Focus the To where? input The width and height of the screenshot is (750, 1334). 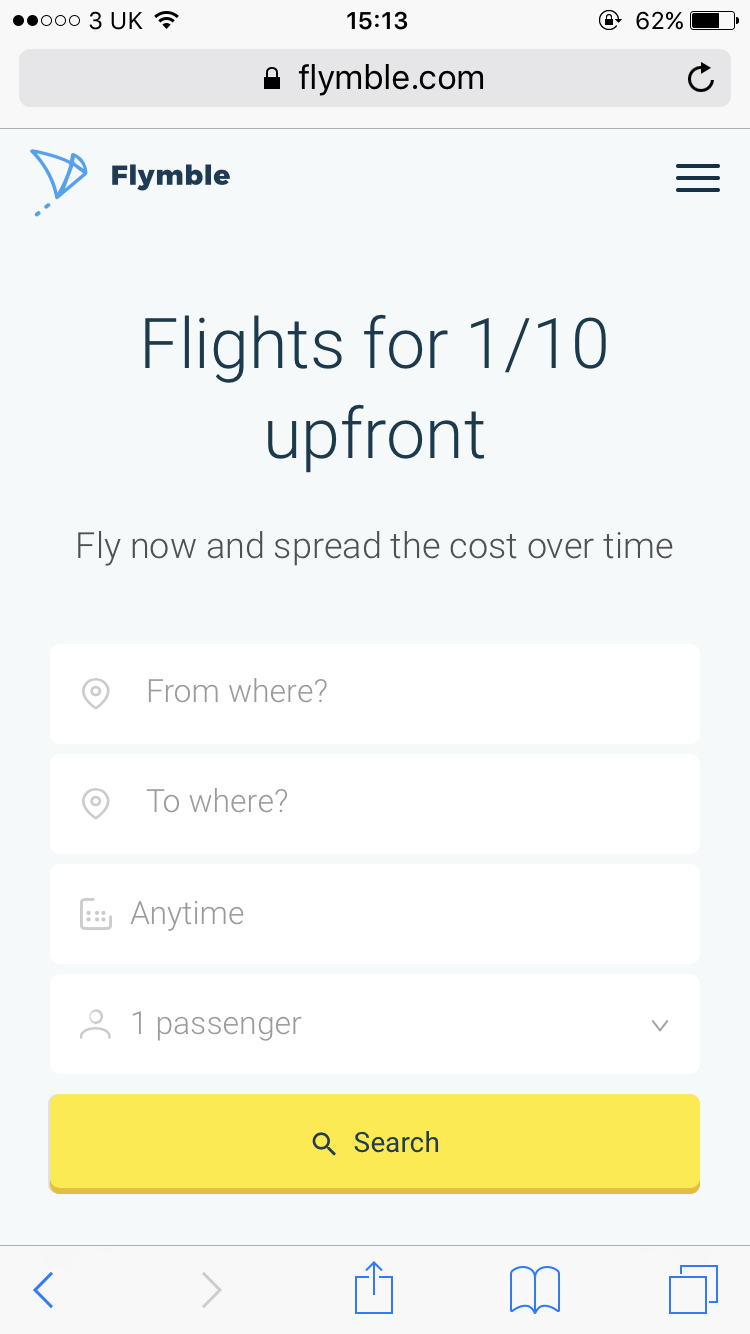point(400,802)
